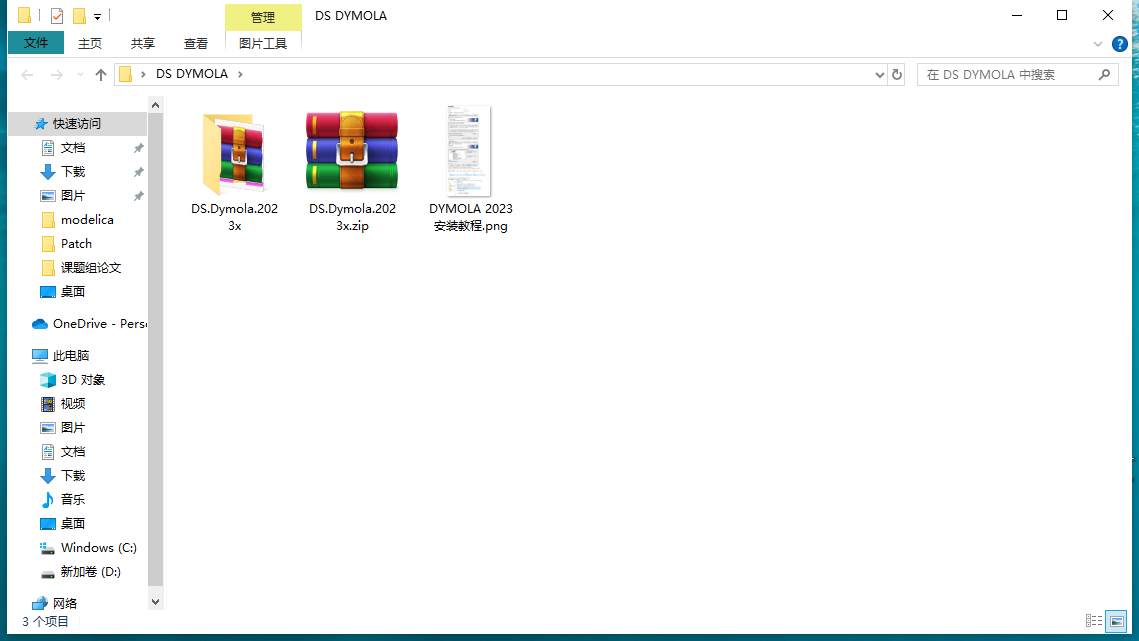Click the DS.Dymola.2023x folder name label

pos(235,217)
